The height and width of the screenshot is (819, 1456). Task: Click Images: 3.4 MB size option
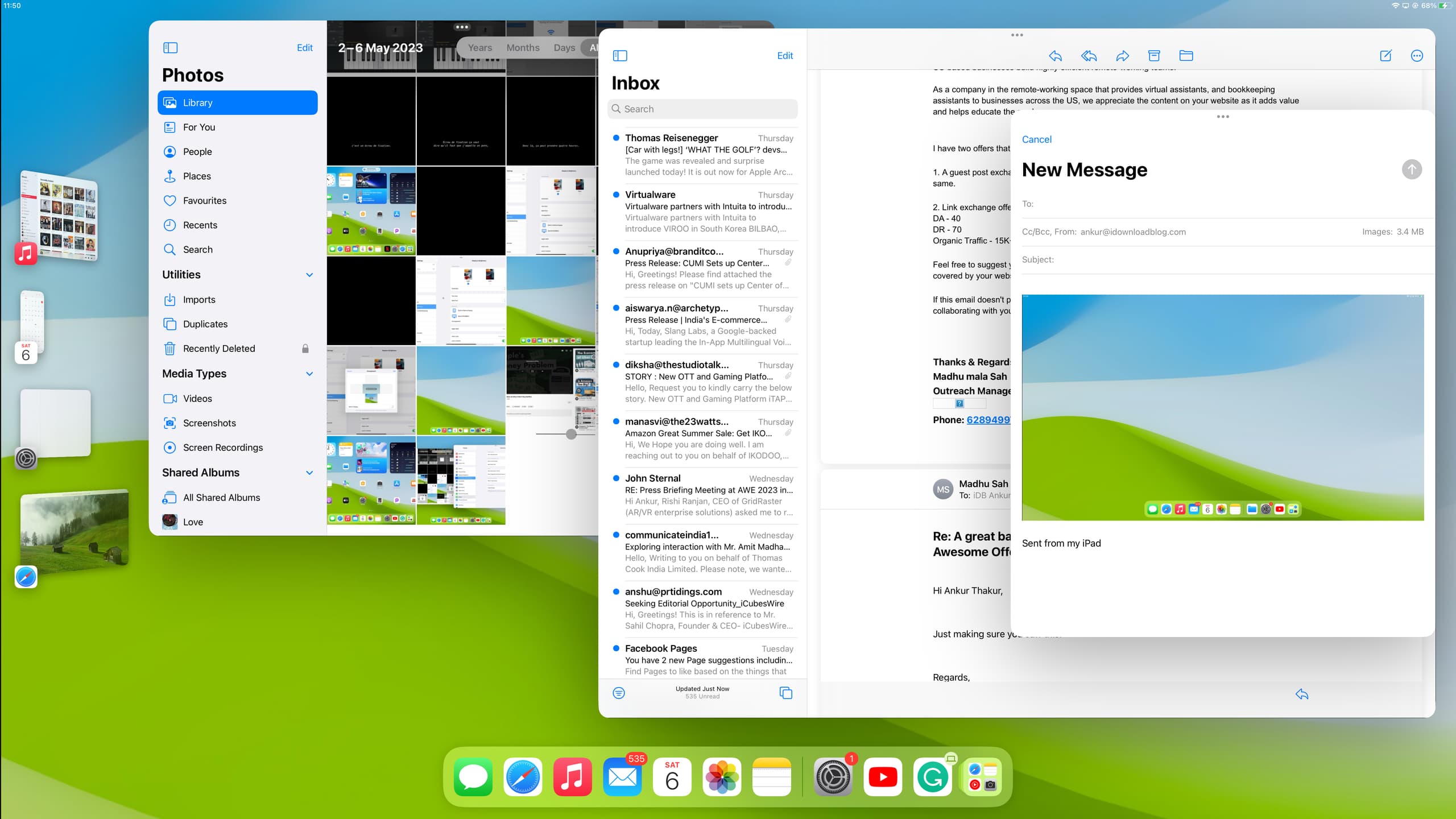[1392, 231]
